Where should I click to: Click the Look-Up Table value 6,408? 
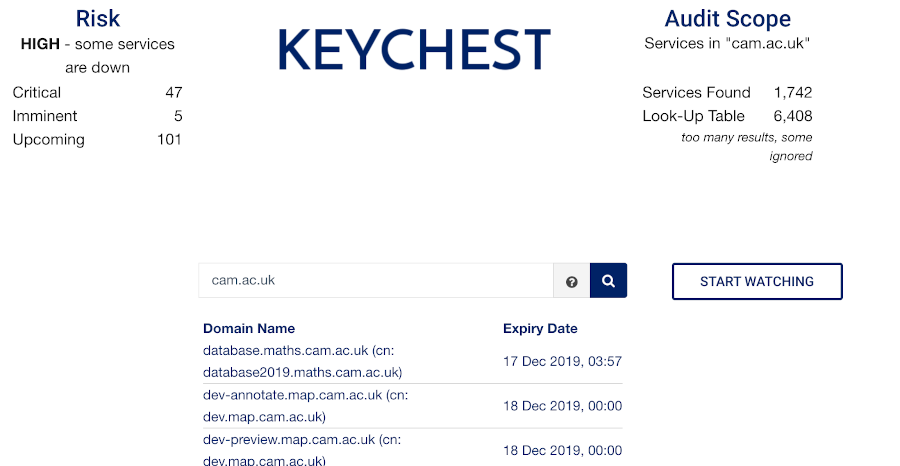point(793,116)
